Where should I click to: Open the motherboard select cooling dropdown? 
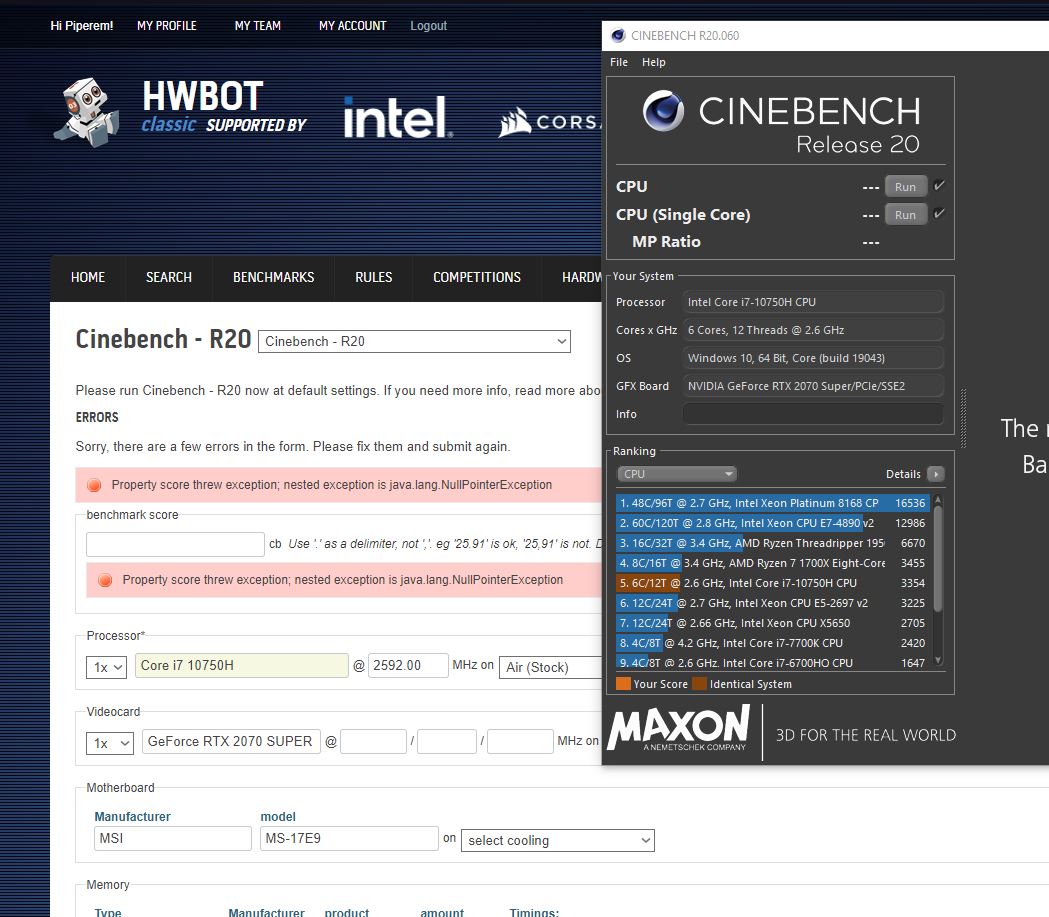pos(558,840)
